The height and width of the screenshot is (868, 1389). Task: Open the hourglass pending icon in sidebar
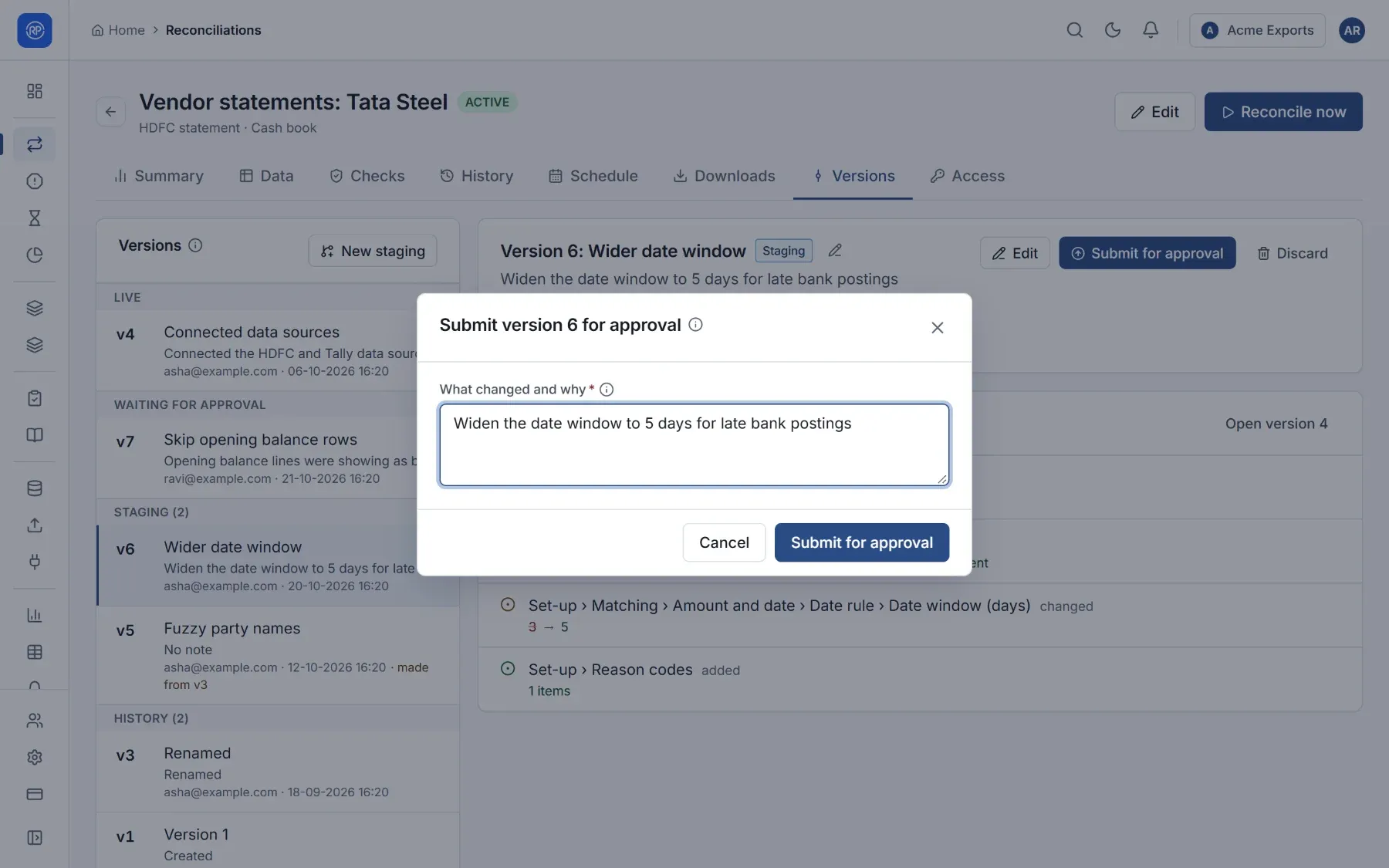(x=34, y=218)
